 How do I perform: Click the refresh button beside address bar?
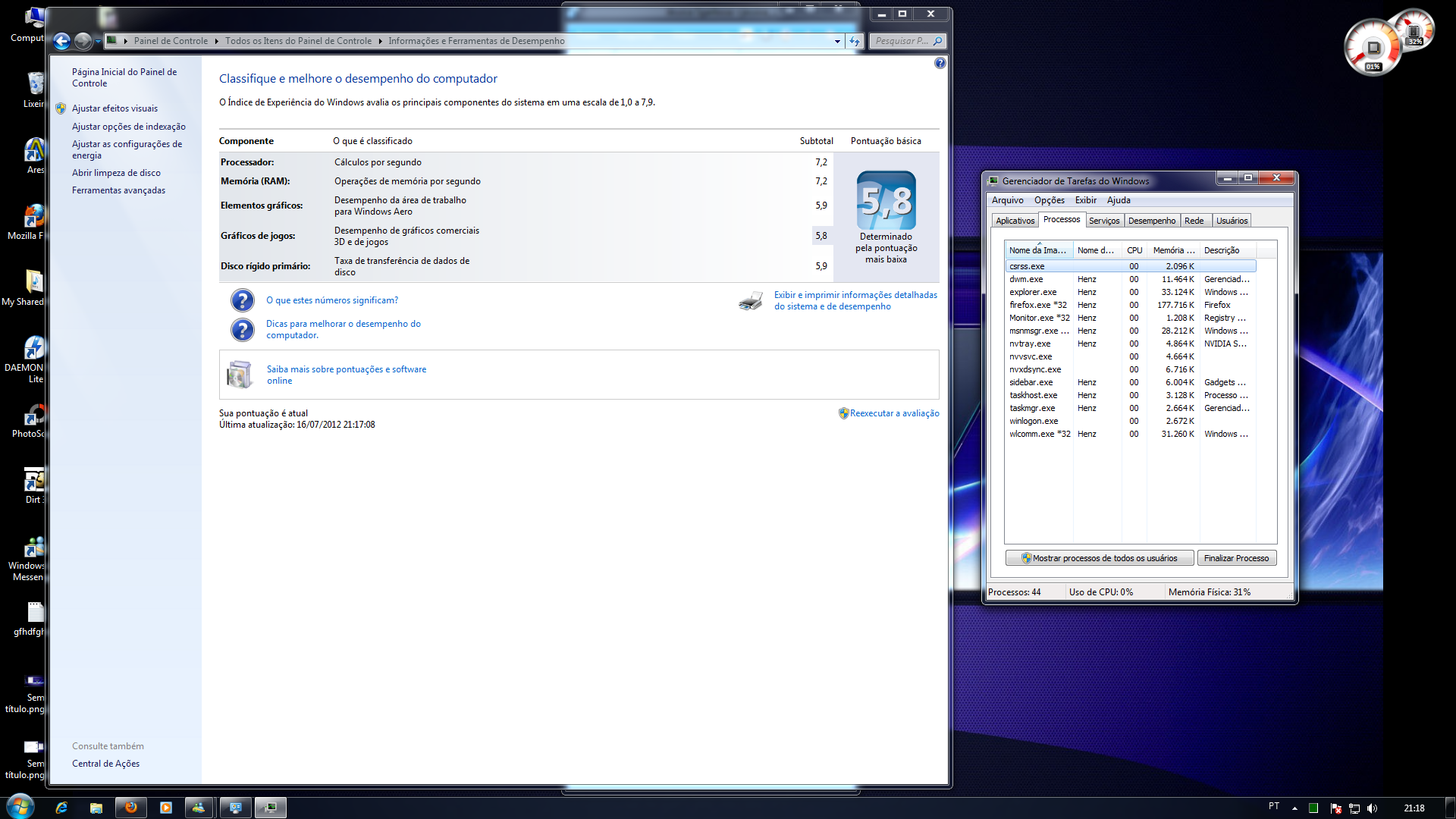(855, 41)
